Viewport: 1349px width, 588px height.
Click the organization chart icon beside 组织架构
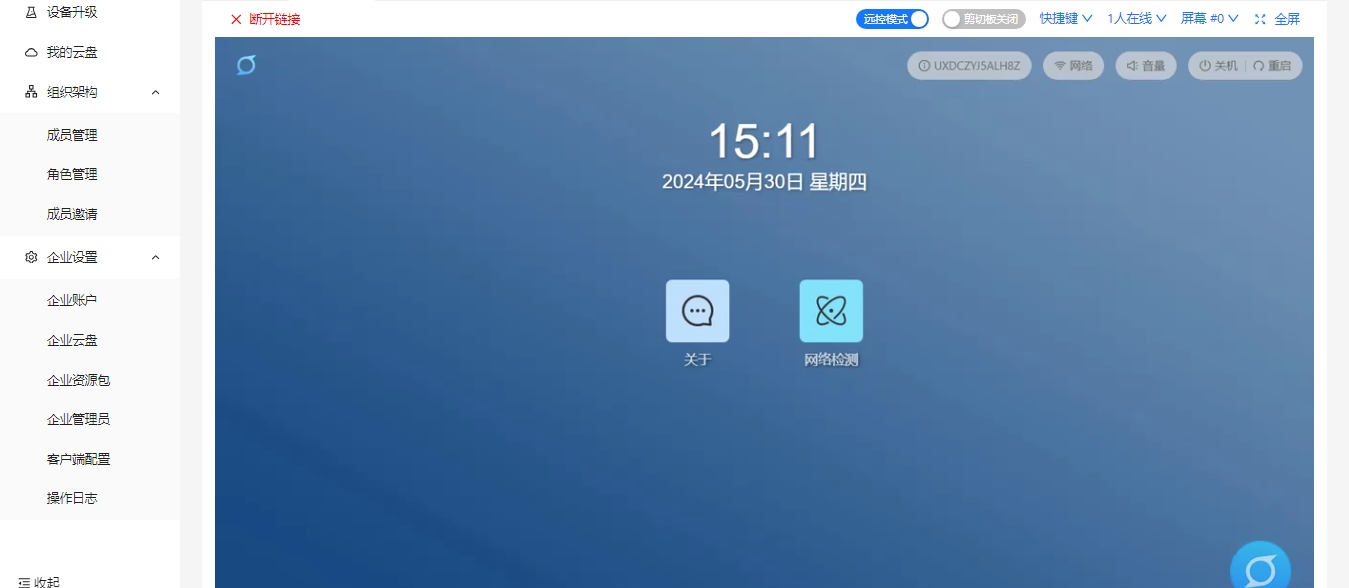pyautogui.click(x=31, y=92)
